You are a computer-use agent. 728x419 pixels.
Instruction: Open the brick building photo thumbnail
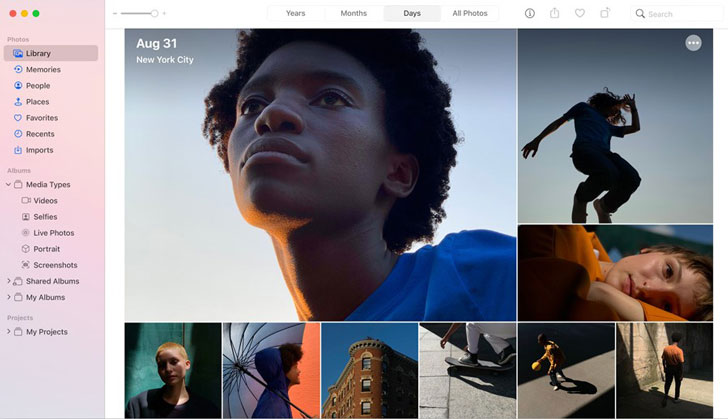coord(370,371)
